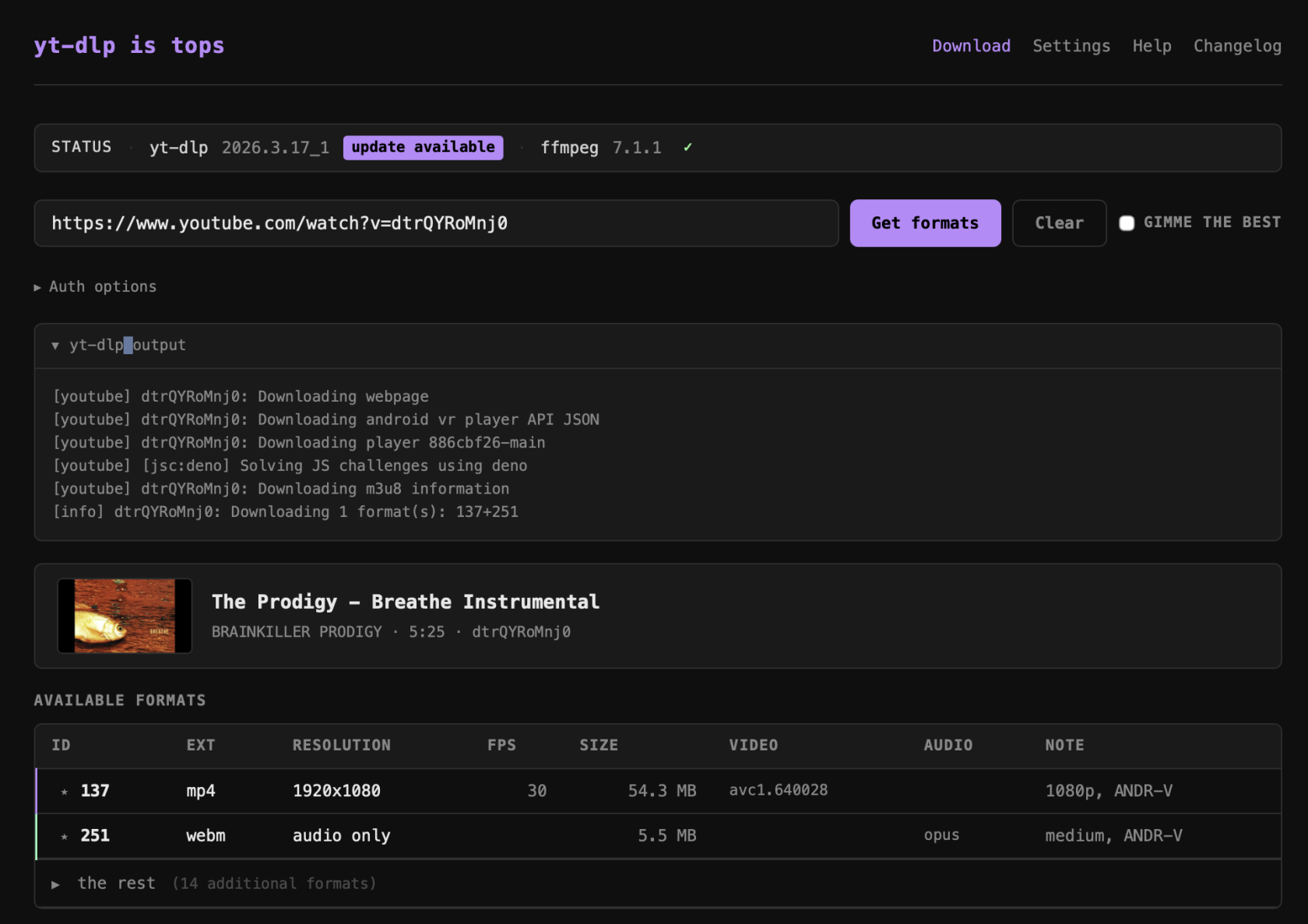Select the format row with ID 251
The image size is (1308, 924).
tap(658, 836)
